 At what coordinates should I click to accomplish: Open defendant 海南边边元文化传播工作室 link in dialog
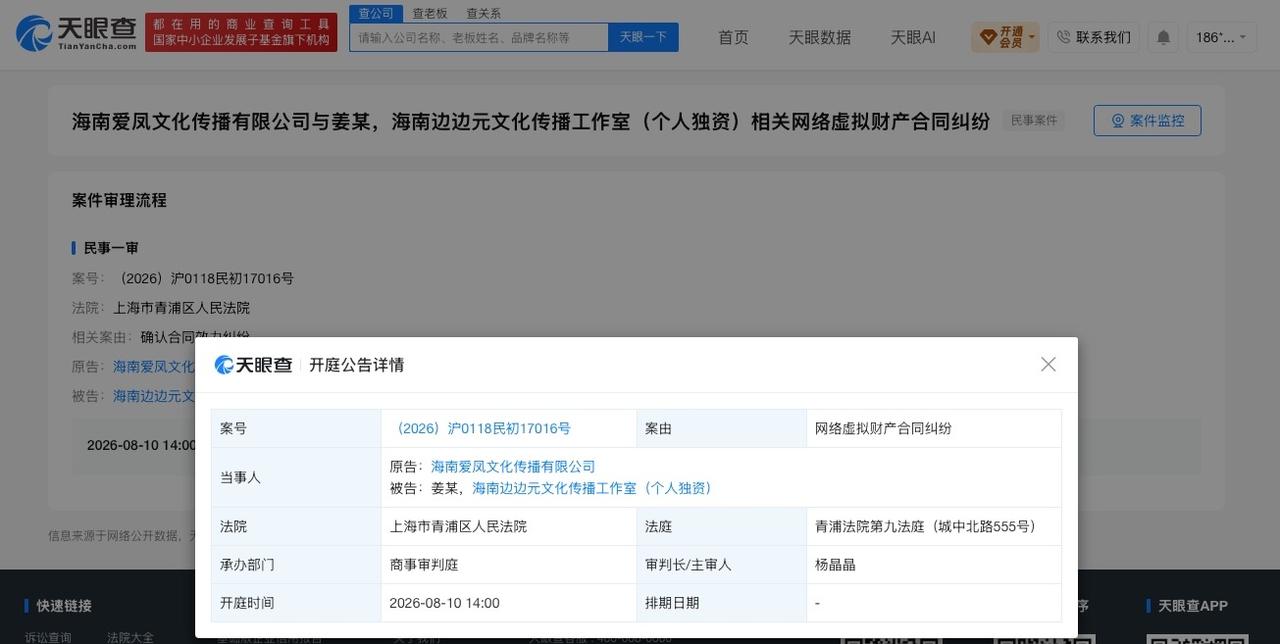tap(594, 488)
